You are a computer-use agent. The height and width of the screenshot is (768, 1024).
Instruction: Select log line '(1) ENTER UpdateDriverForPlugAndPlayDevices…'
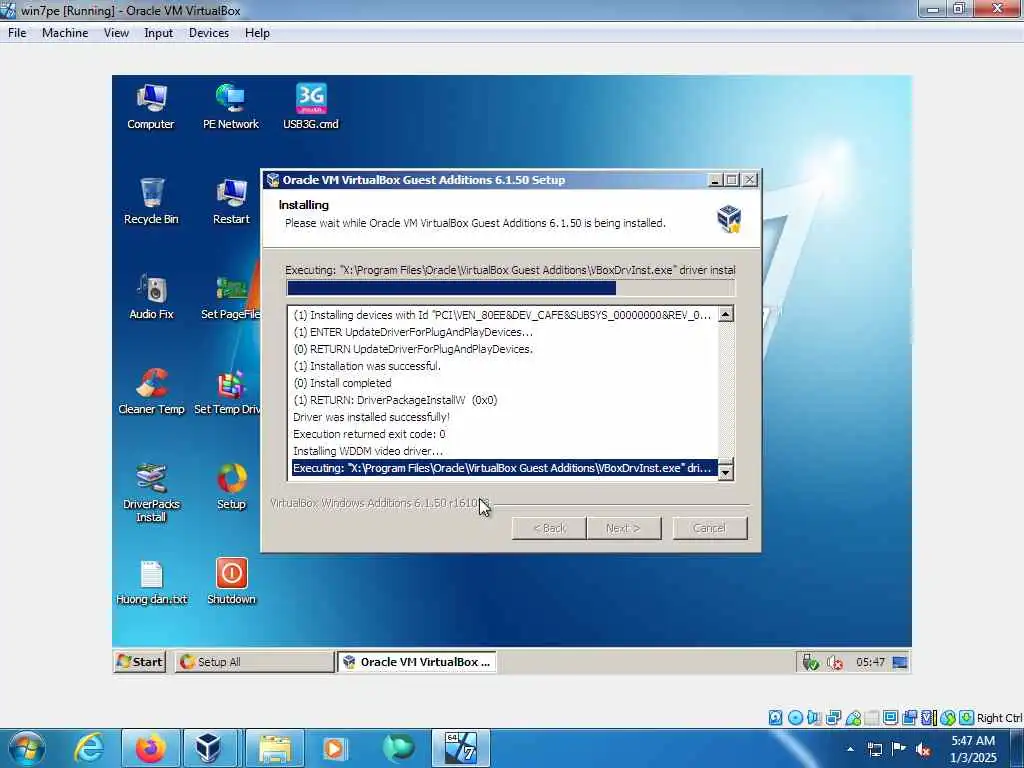pos(413,332)
